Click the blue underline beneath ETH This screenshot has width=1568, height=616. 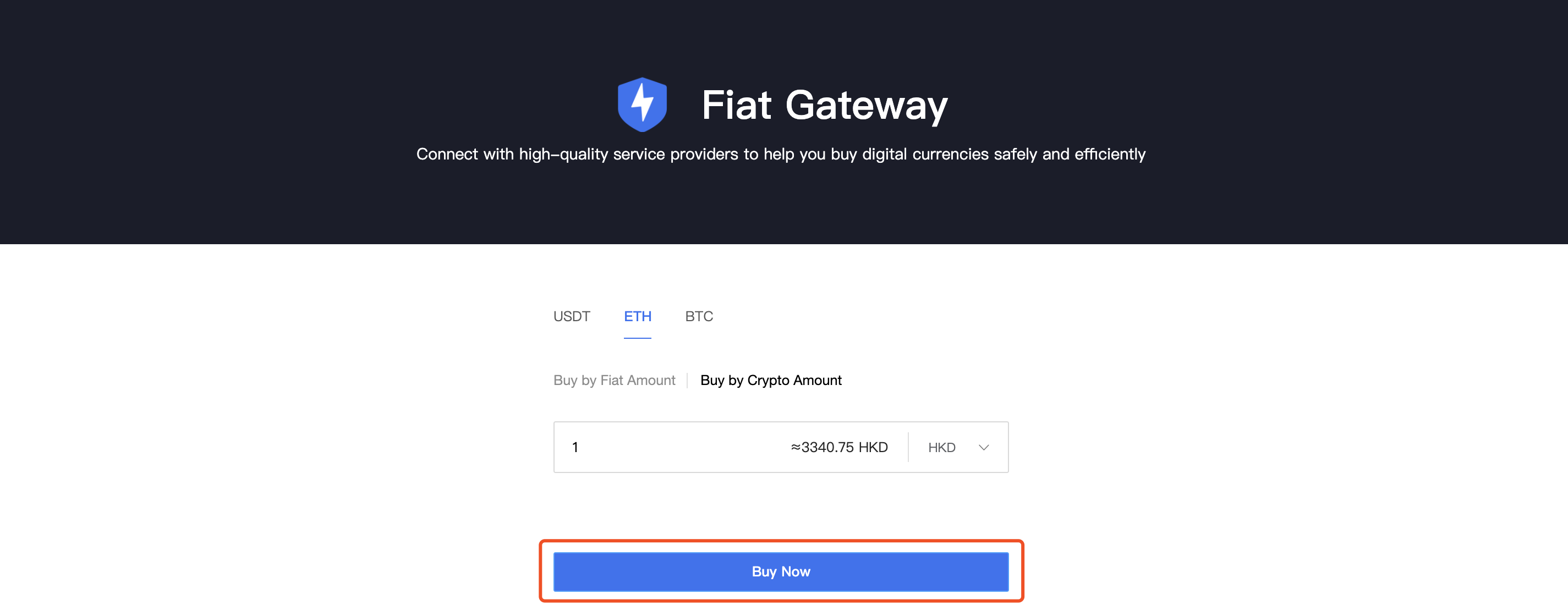click(637, 338)
